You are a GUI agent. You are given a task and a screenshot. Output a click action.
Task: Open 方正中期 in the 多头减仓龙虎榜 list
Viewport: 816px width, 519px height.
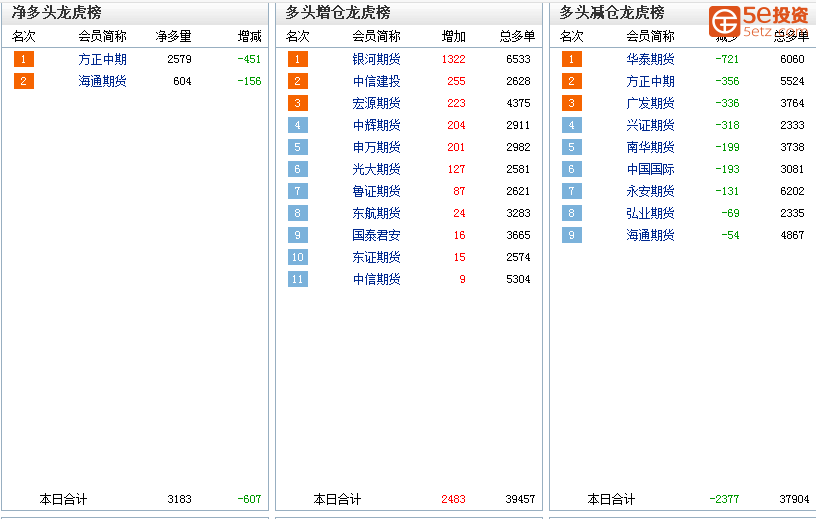pyautogui.click(x=651, y=81)
